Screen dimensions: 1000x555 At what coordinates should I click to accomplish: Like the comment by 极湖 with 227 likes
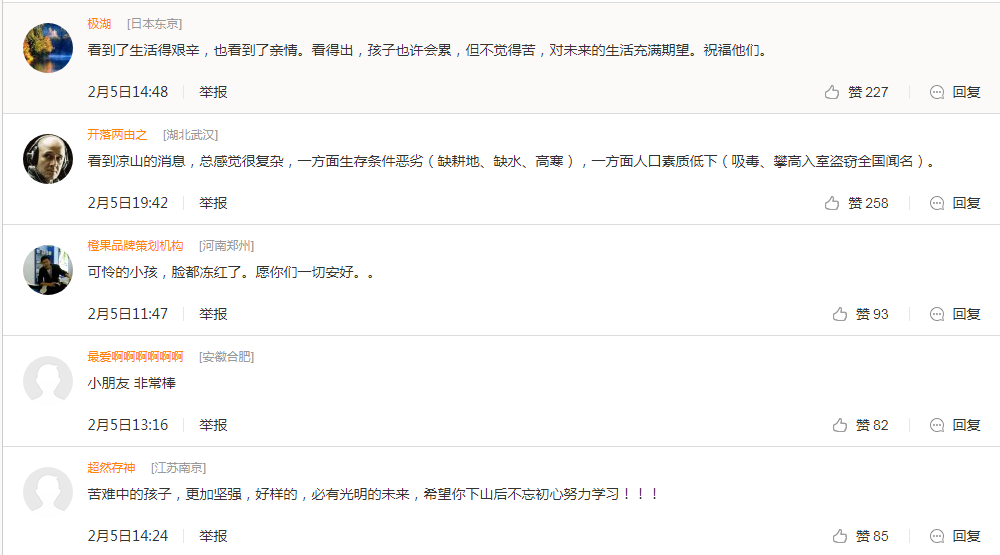click(856, 92)
